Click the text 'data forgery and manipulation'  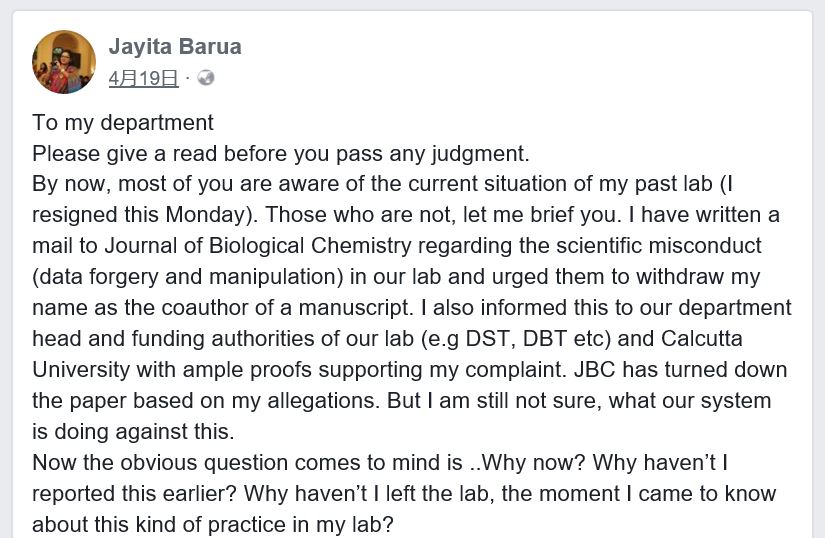point(188,277)
